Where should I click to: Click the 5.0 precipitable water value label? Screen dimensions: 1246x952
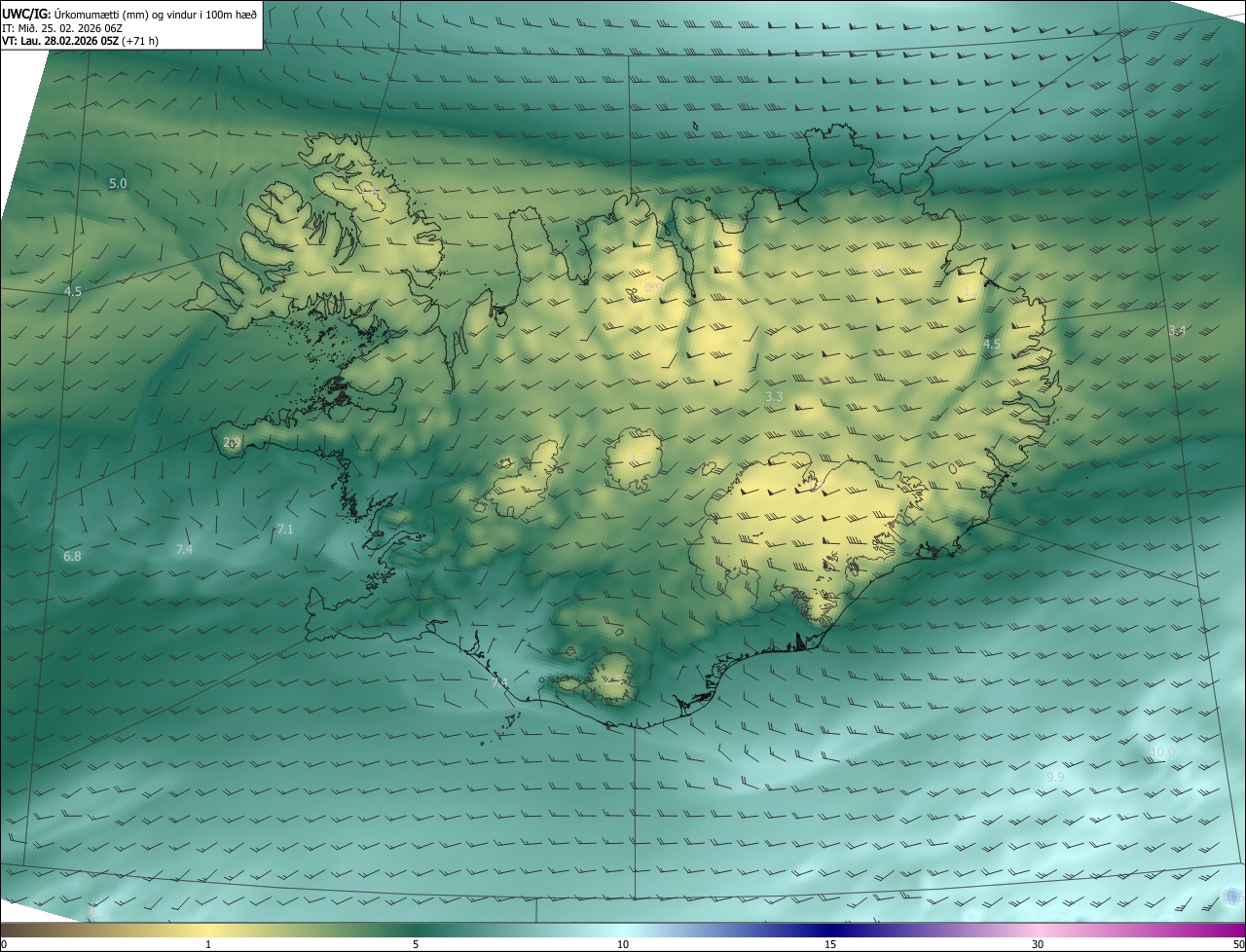118,184
